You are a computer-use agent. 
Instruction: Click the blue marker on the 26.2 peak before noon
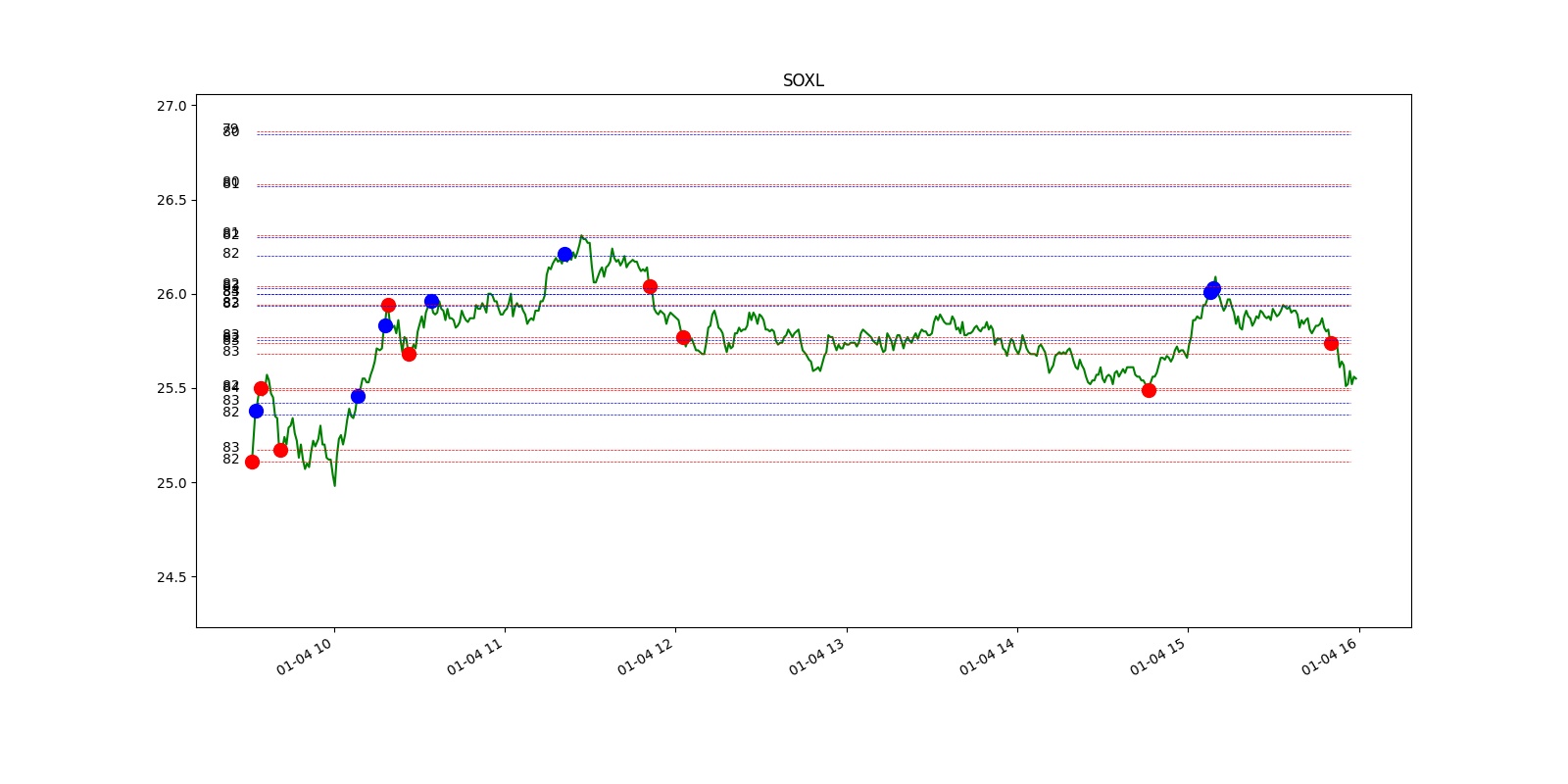(x=564, y=255)
